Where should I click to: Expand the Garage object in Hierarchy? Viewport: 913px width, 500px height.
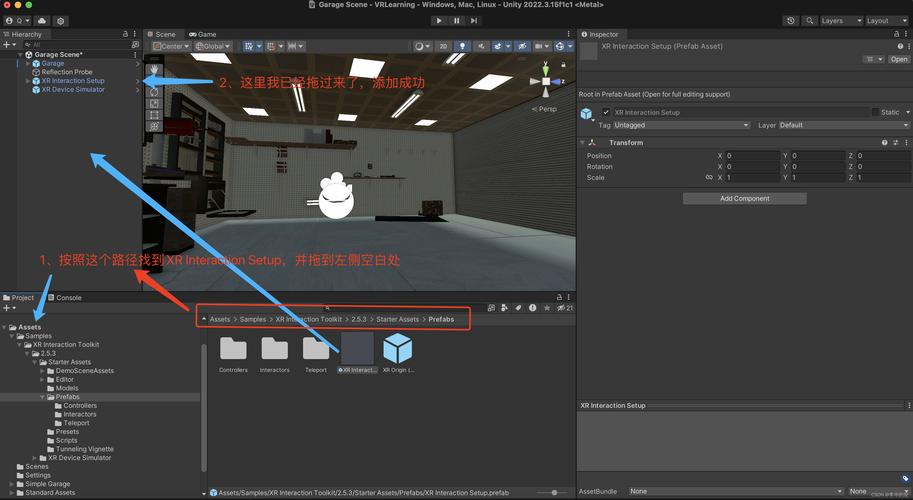pos(28,63)
